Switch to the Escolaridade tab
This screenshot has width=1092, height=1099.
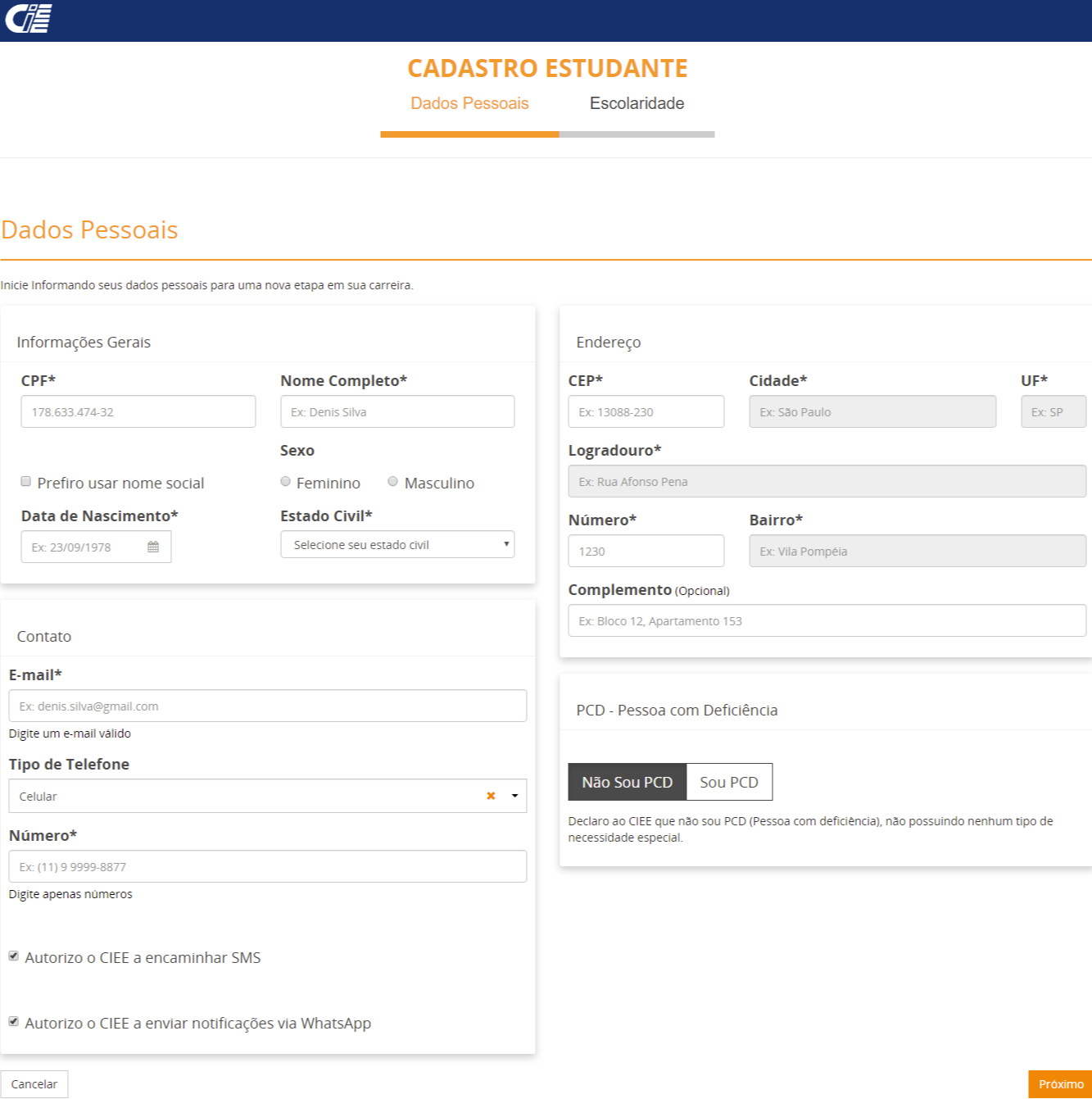pos(637,103)
